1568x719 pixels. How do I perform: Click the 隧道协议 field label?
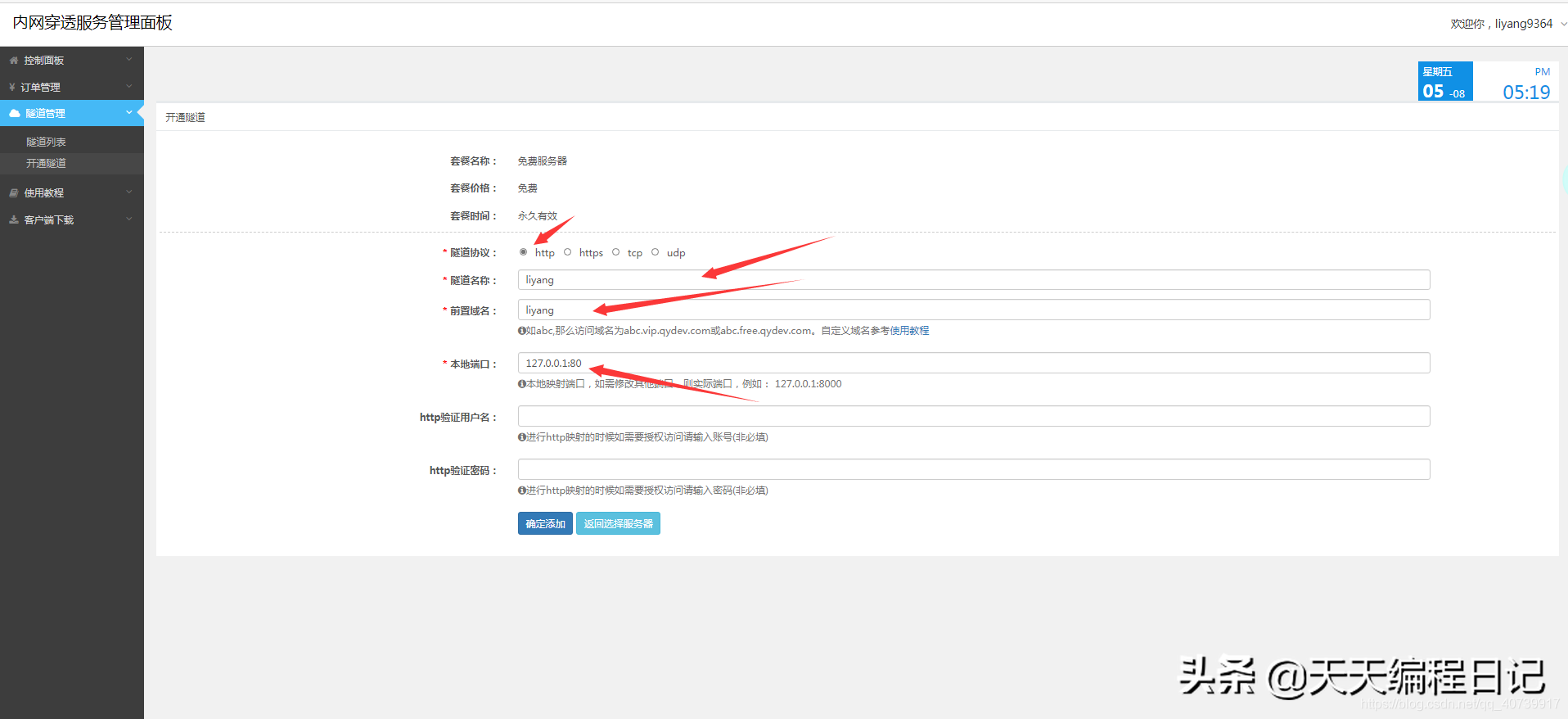[473, 253]
